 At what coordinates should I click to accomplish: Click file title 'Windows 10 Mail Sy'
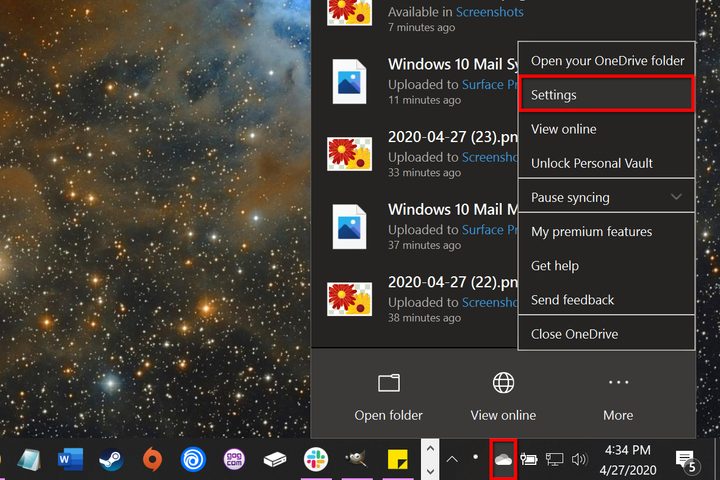[453, 64]
